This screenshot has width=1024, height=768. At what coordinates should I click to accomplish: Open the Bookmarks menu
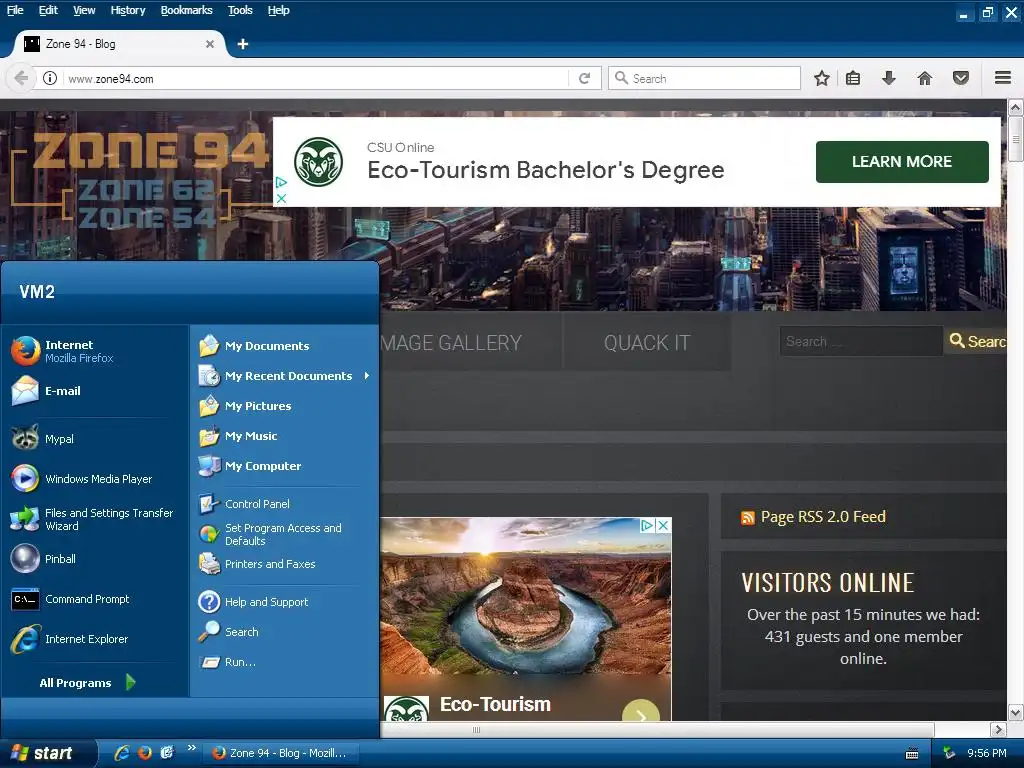point(187,10)
